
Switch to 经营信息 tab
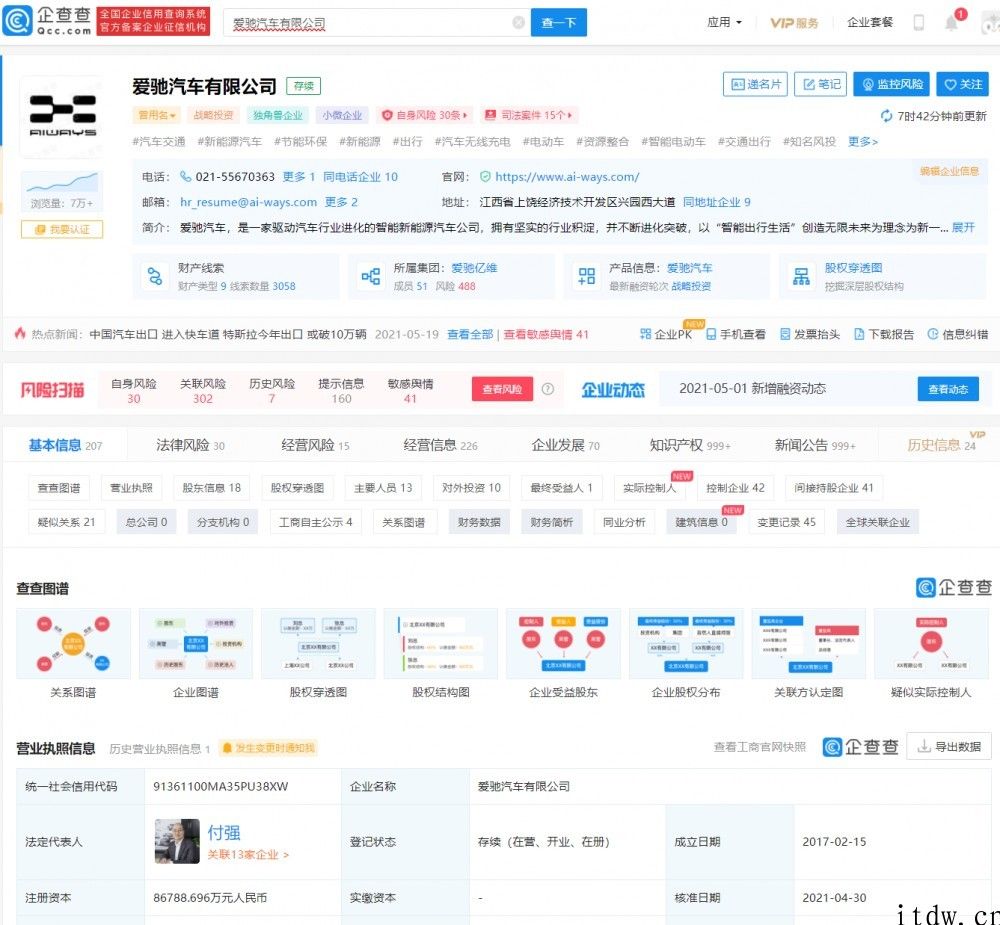tap(440, 445)
